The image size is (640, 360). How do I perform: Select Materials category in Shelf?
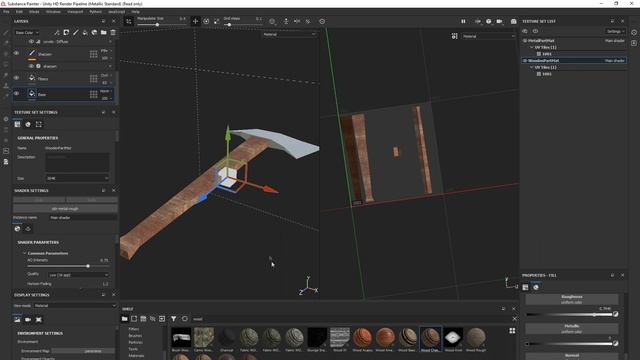(x=136, y=356)
